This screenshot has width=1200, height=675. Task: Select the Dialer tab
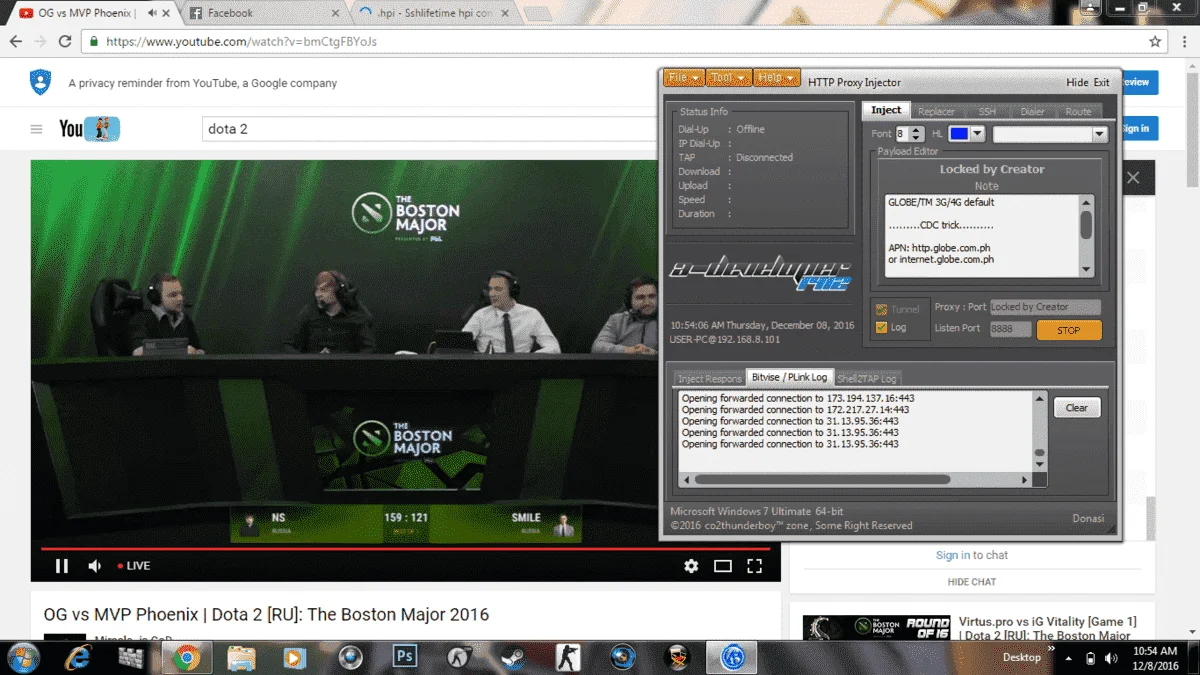(x=1032, y=111)
